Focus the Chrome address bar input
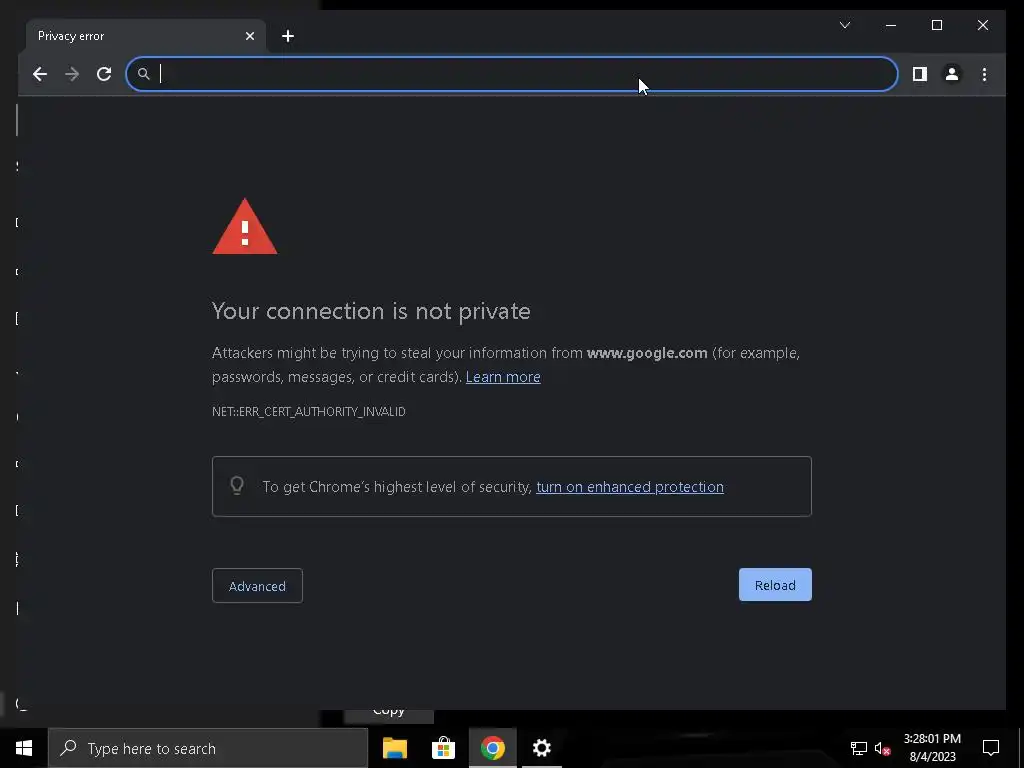The width and height of the screenshot is (1024, 768). click(511, 74)
